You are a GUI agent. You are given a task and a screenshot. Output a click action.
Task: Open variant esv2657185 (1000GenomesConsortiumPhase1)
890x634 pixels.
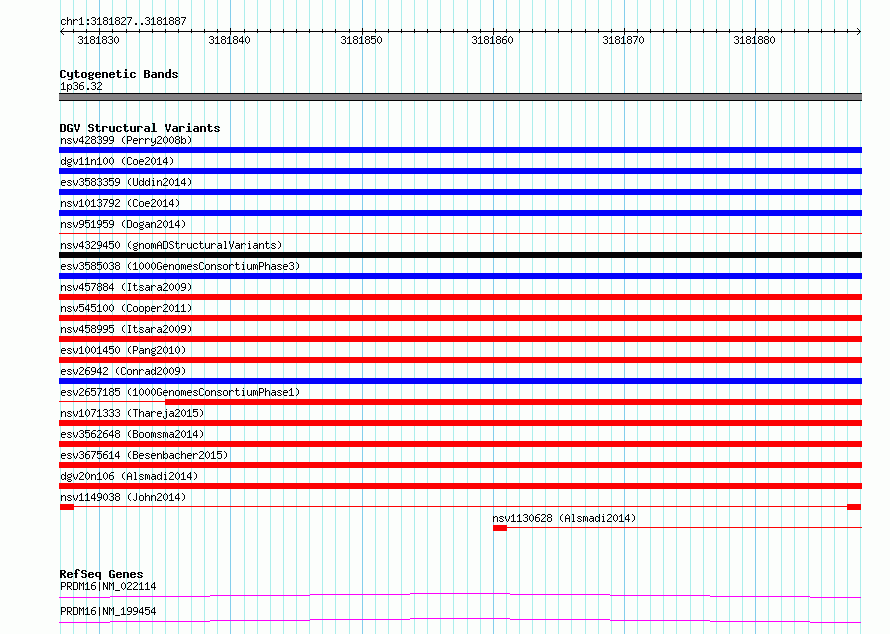tap(180, 392)
